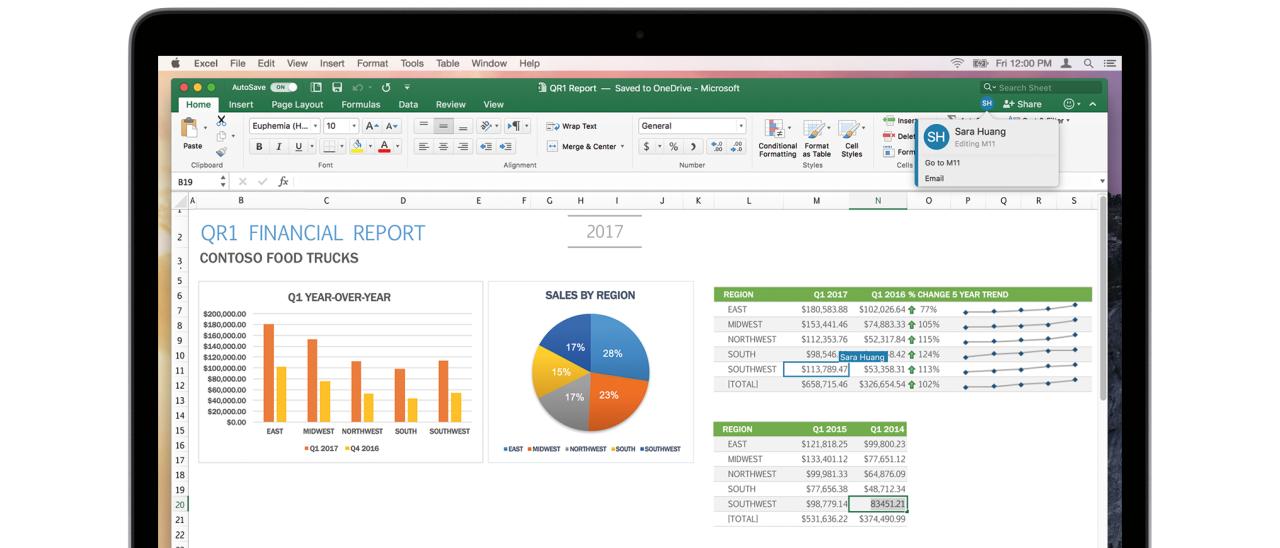Screen dimensions: 1280x548
Task: Expand the text orientation dropdown
Action: click(497, 126)
